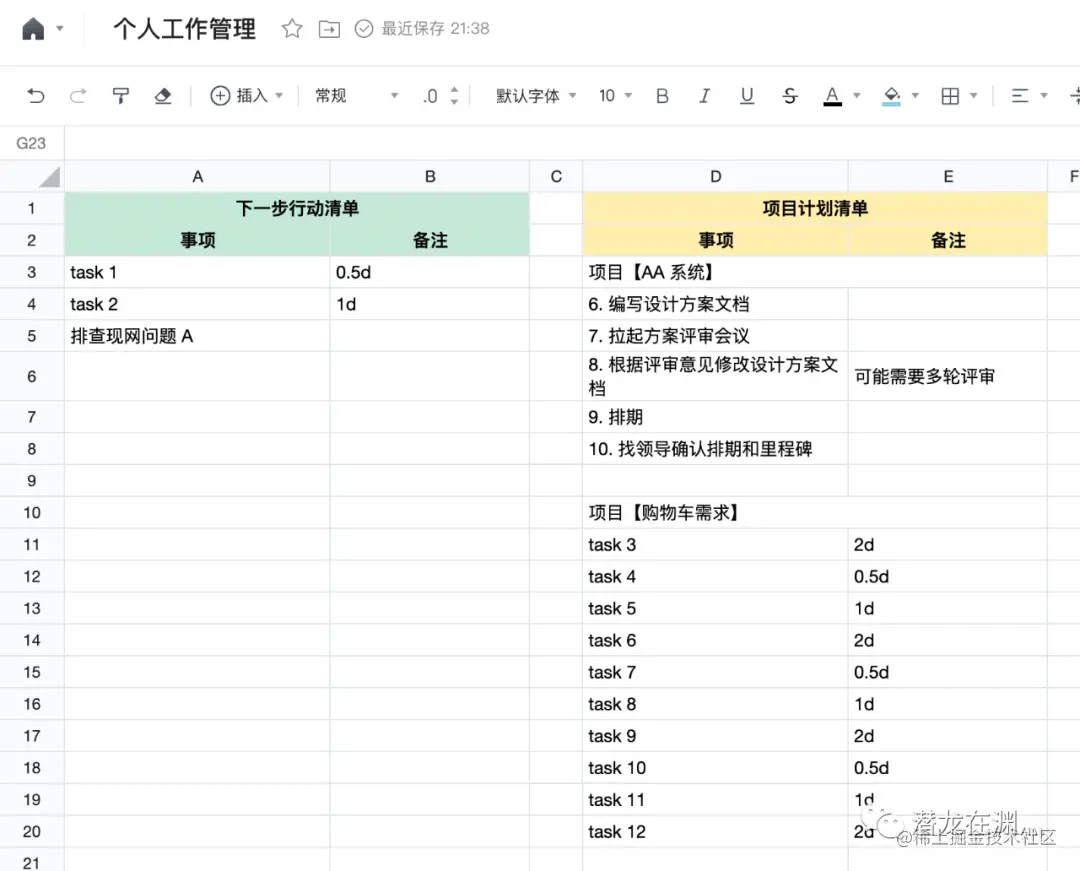Open the 插入 insert menu
Viewport: 1080px width, 871px height.
[x=247, y=96]
